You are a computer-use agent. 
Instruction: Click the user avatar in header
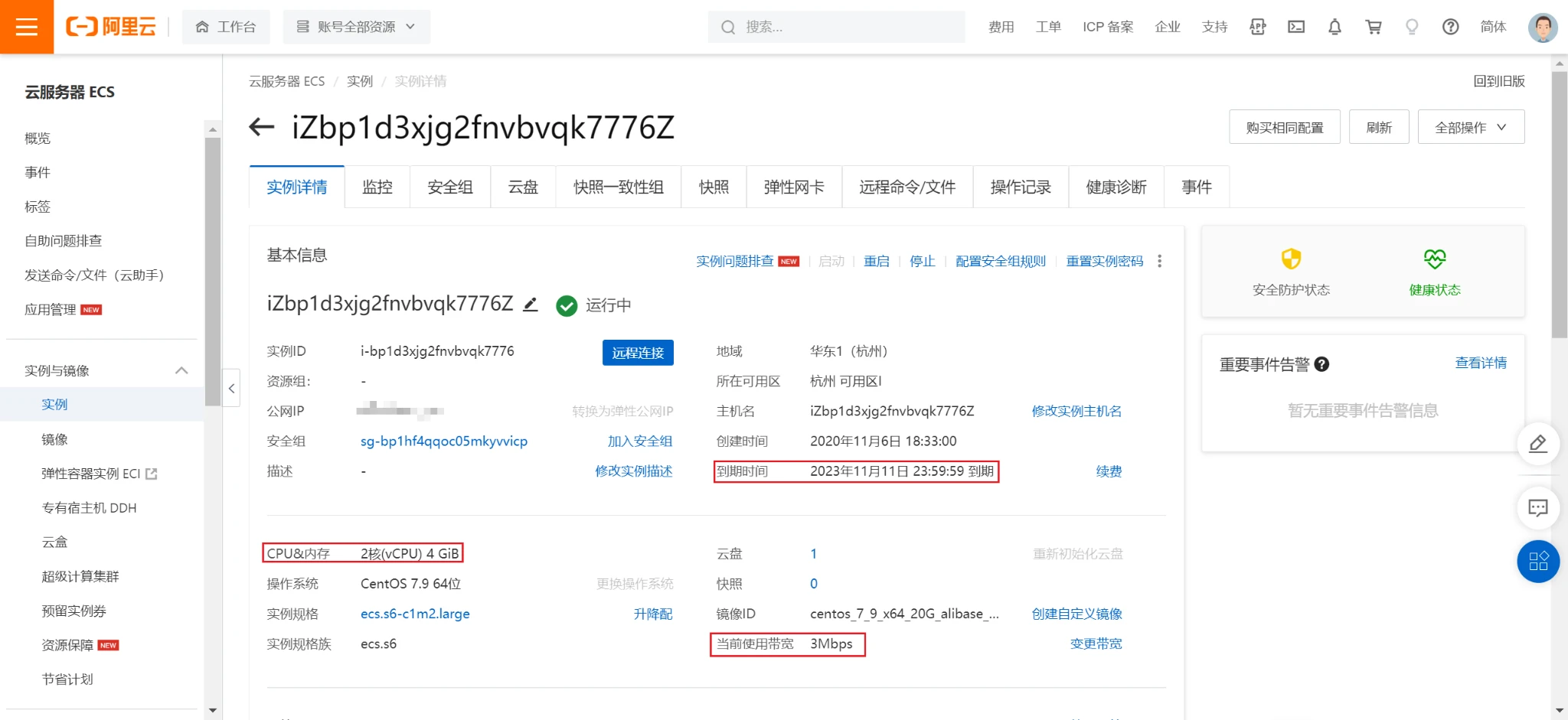point(1542,27)
